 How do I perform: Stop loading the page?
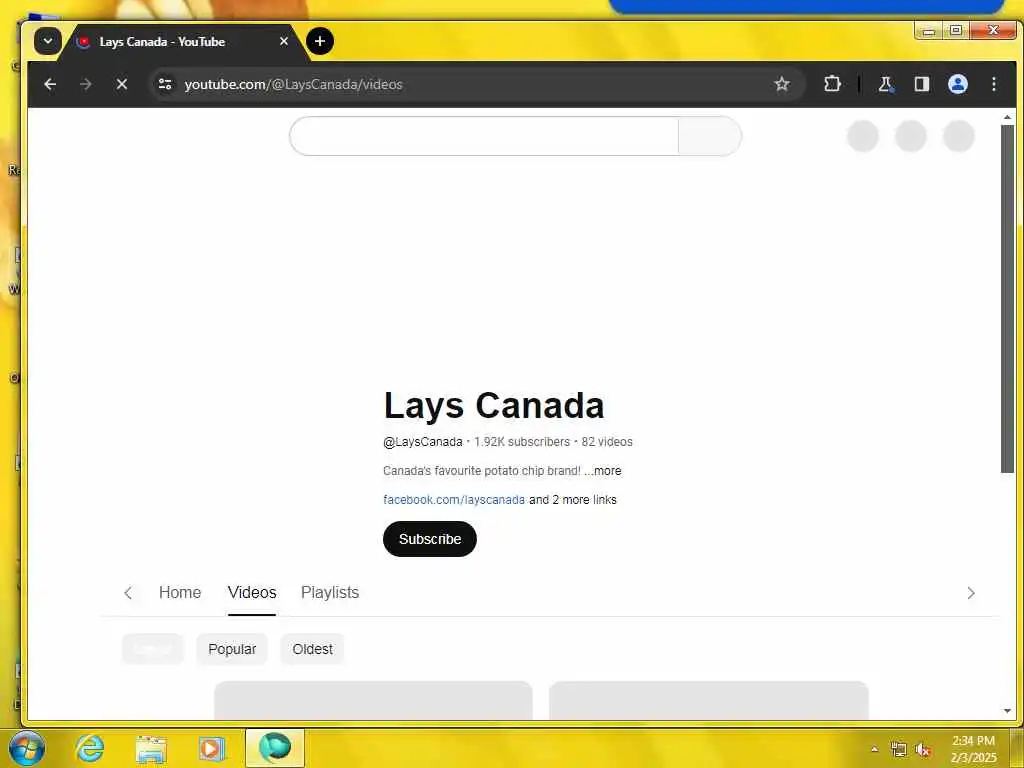[121, 84]
